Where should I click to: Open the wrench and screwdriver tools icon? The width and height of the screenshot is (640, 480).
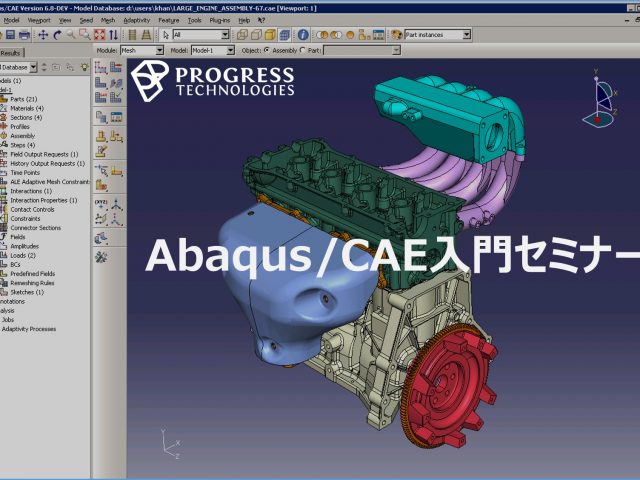101,257
